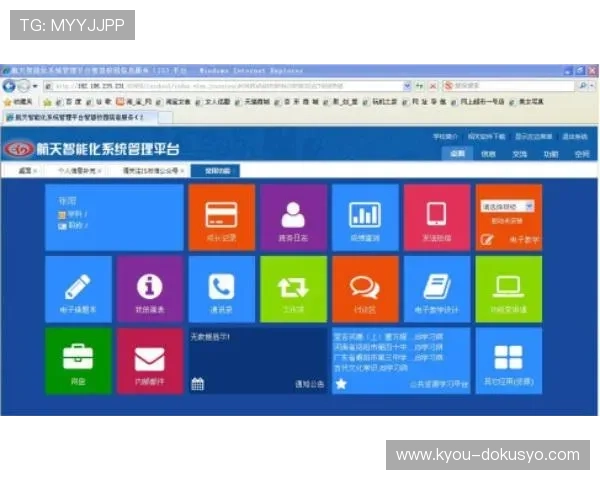Select the third top nav tab
This screenshot has width=600, height=480.
click(520, 154)
